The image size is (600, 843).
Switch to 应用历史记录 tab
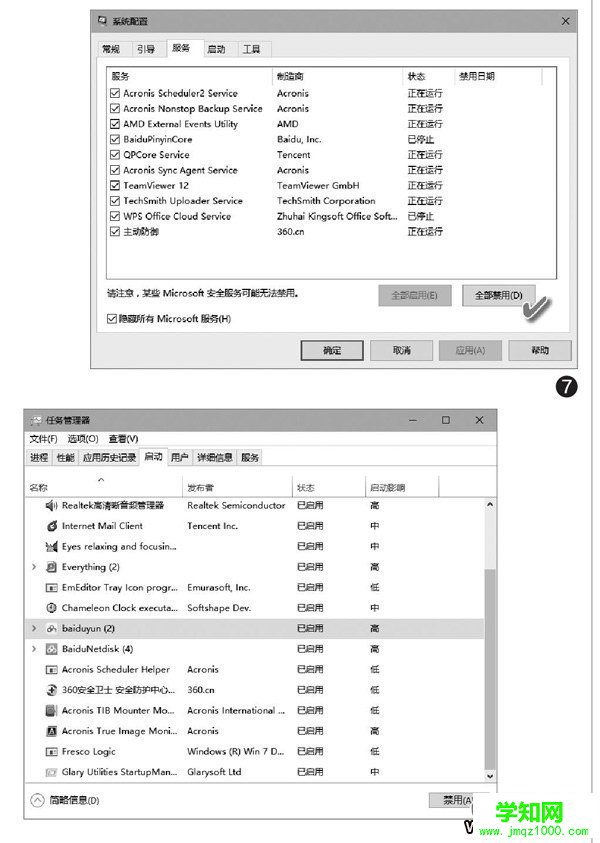(109, 458)
